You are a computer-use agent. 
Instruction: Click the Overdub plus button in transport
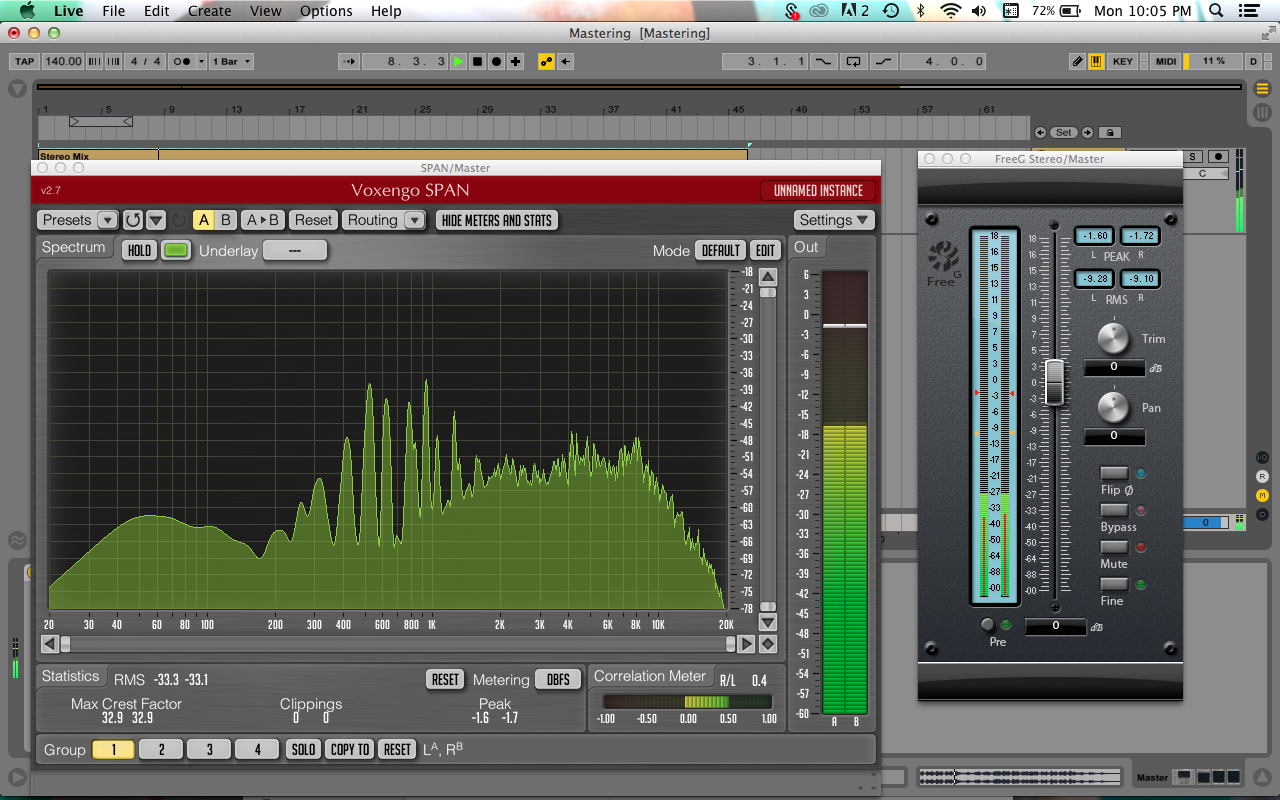[x=515, y=61]
